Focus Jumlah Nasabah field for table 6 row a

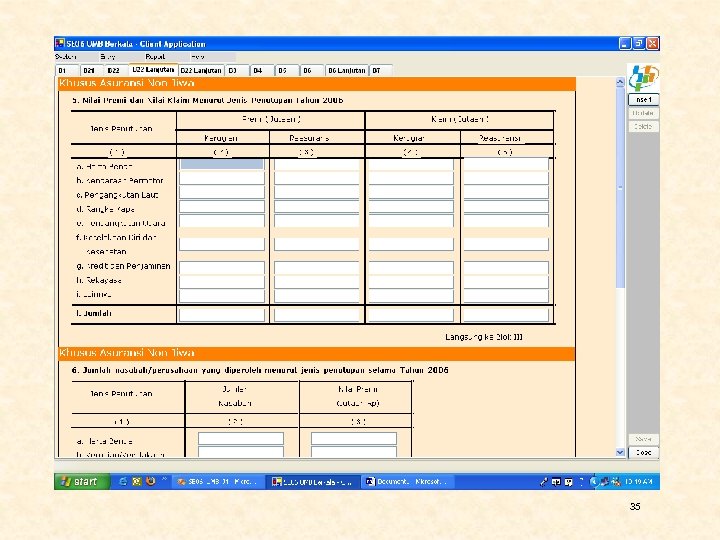(x=241, y=439)
